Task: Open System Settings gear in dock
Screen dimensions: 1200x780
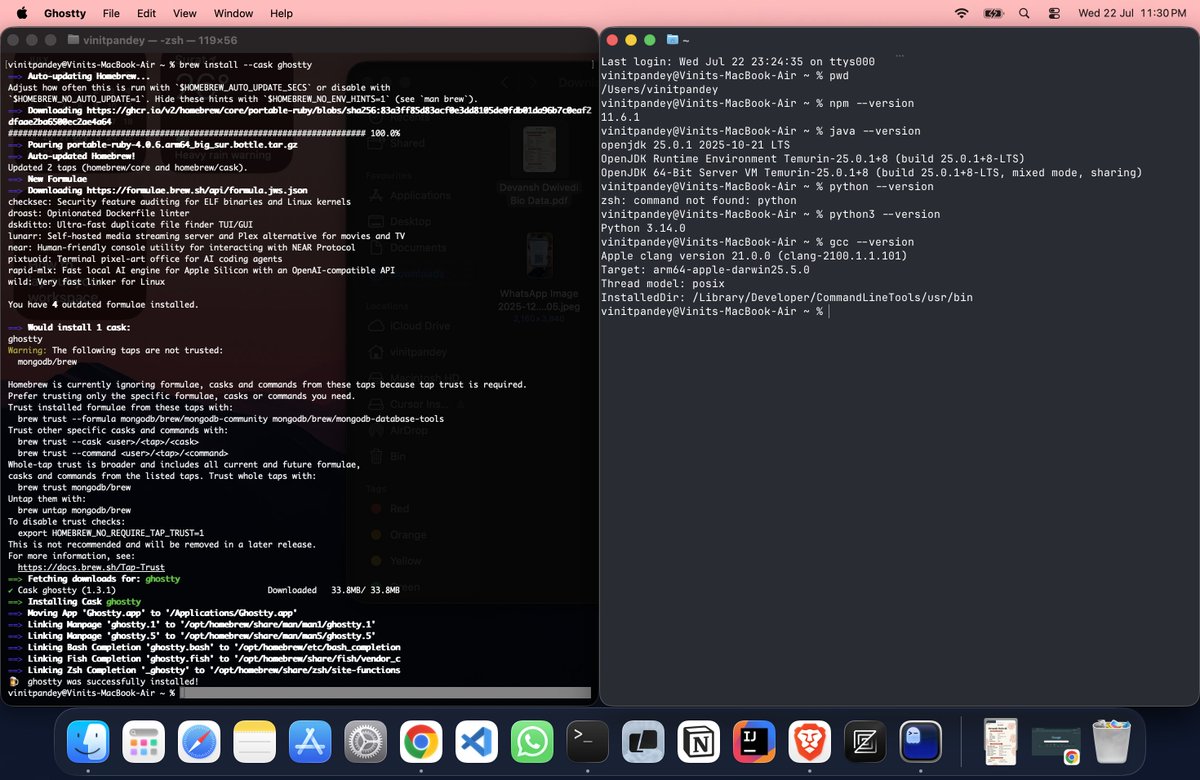Action: pos(366,743)
